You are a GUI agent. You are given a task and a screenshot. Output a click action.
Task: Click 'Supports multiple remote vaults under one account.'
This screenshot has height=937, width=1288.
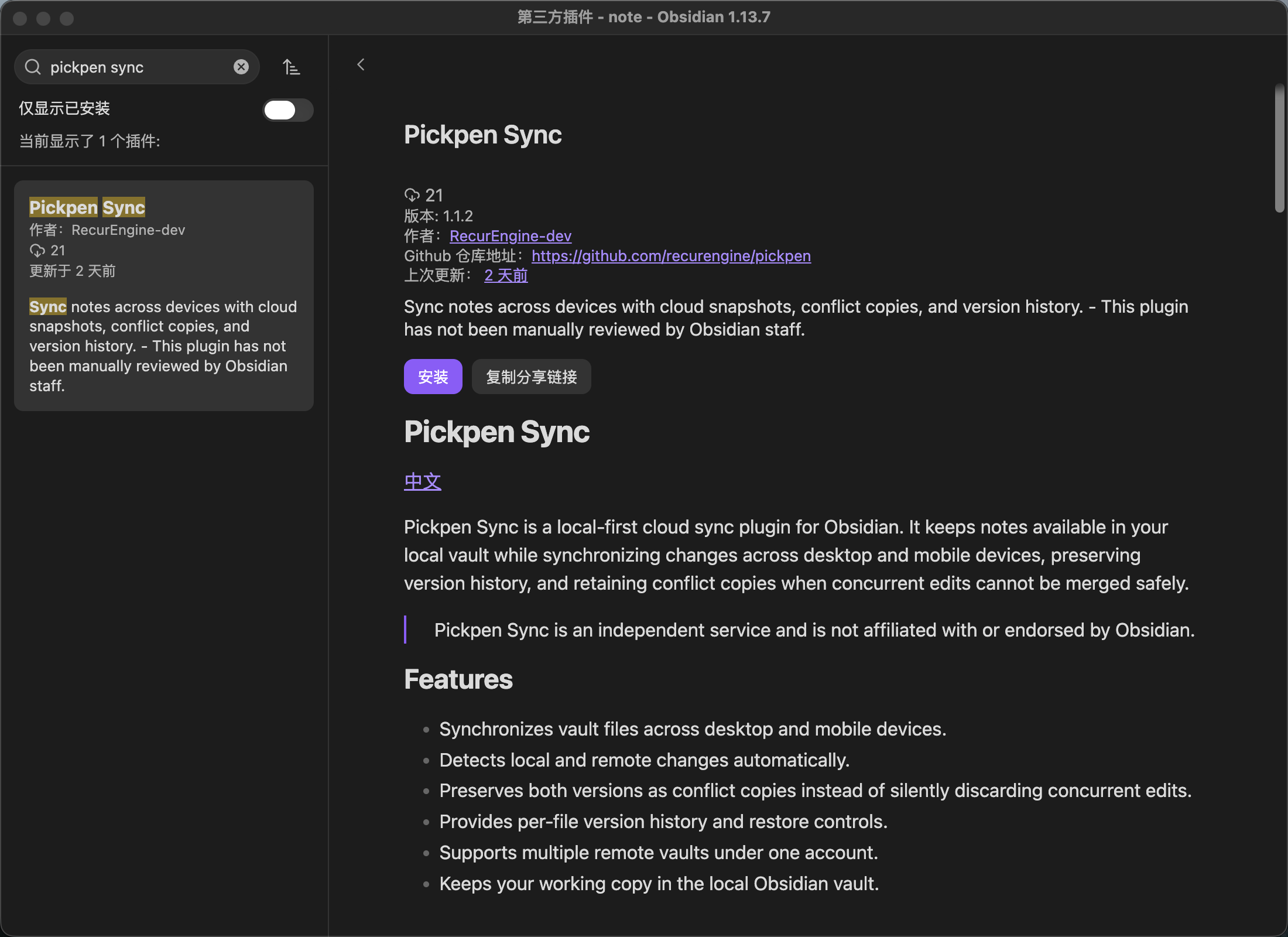pyautogui.click(x=659, y=853)
